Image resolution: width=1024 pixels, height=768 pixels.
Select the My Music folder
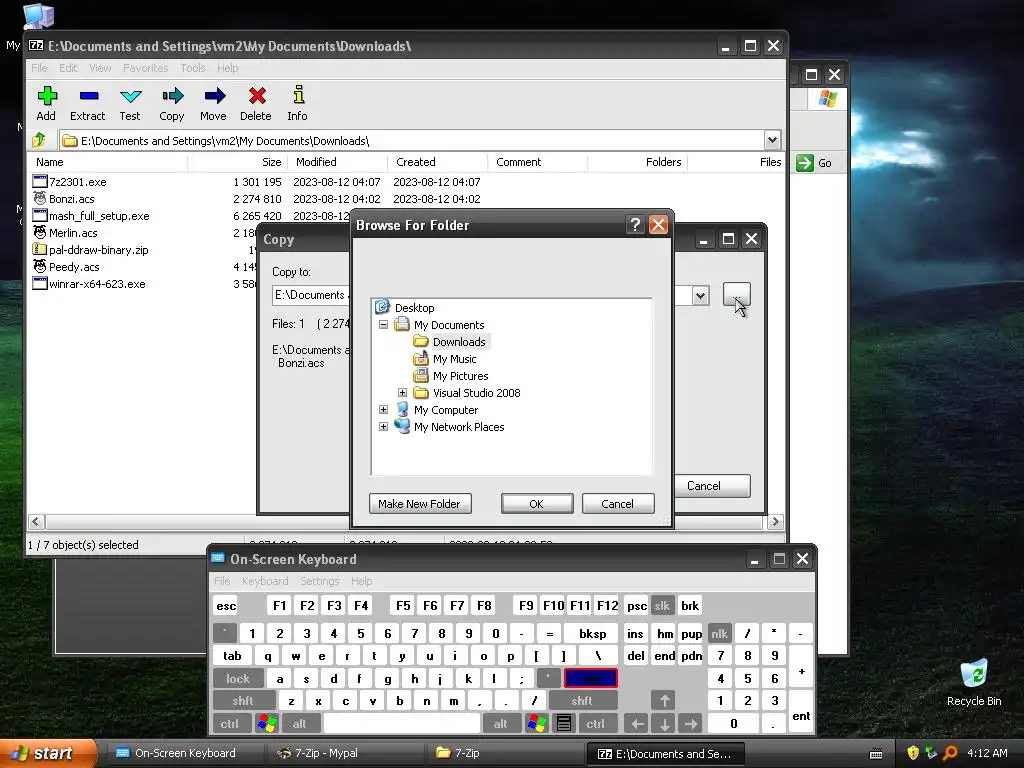coord(455,359)
